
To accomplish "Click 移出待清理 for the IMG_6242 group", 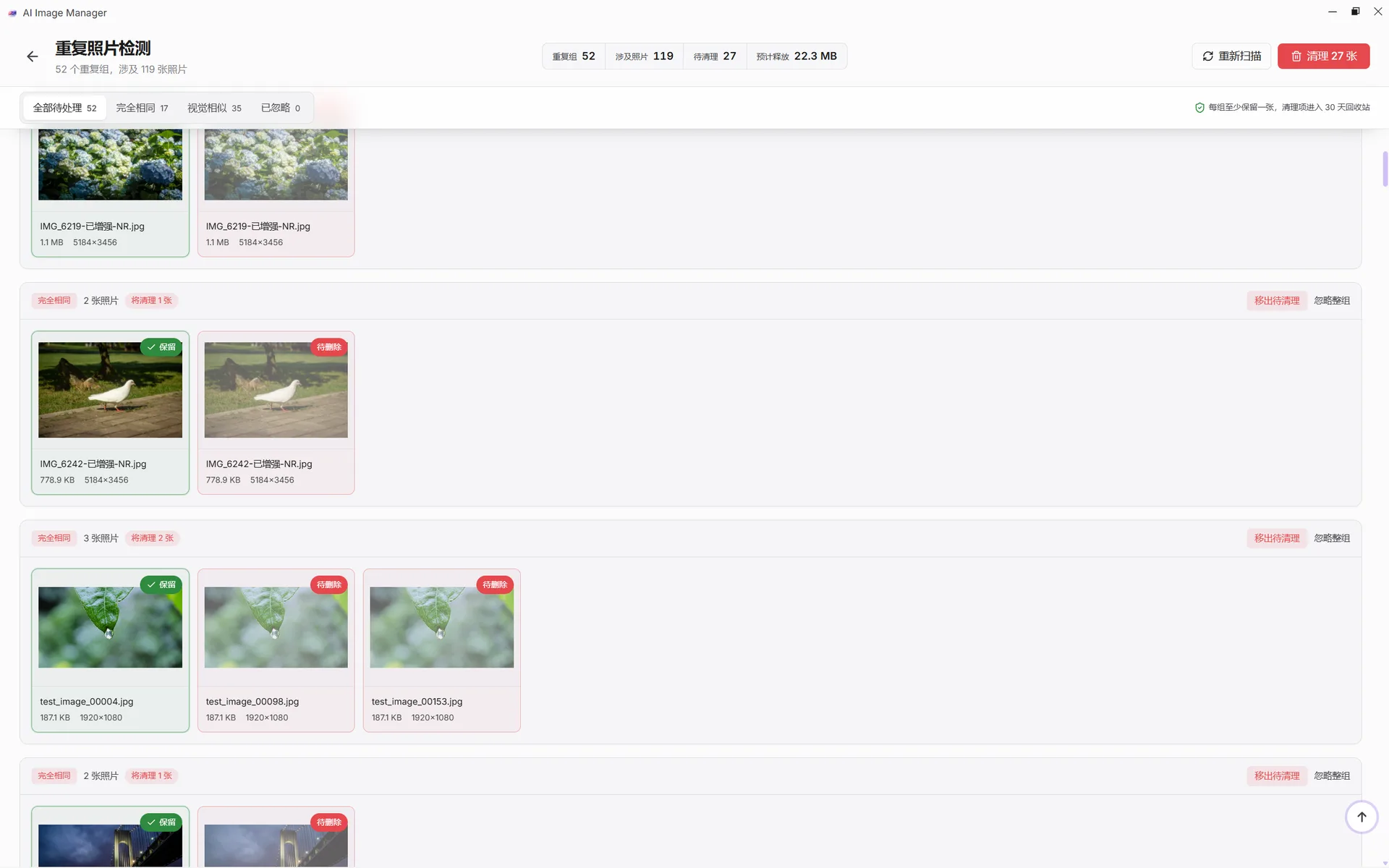I will 1277,301.
